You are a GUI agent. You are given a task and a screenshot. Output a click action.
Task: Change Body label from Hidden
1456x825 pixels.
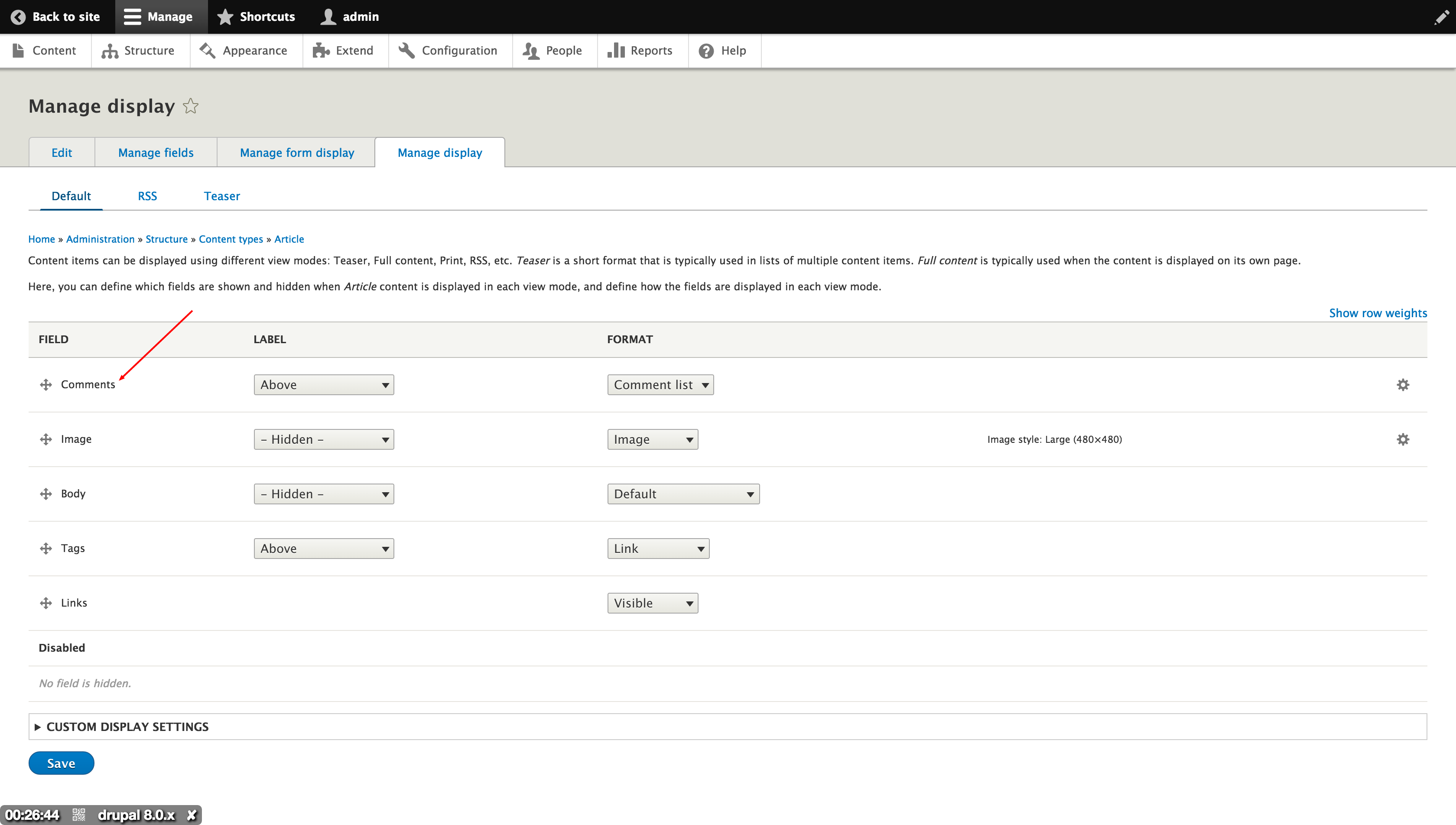coord(322,493)
